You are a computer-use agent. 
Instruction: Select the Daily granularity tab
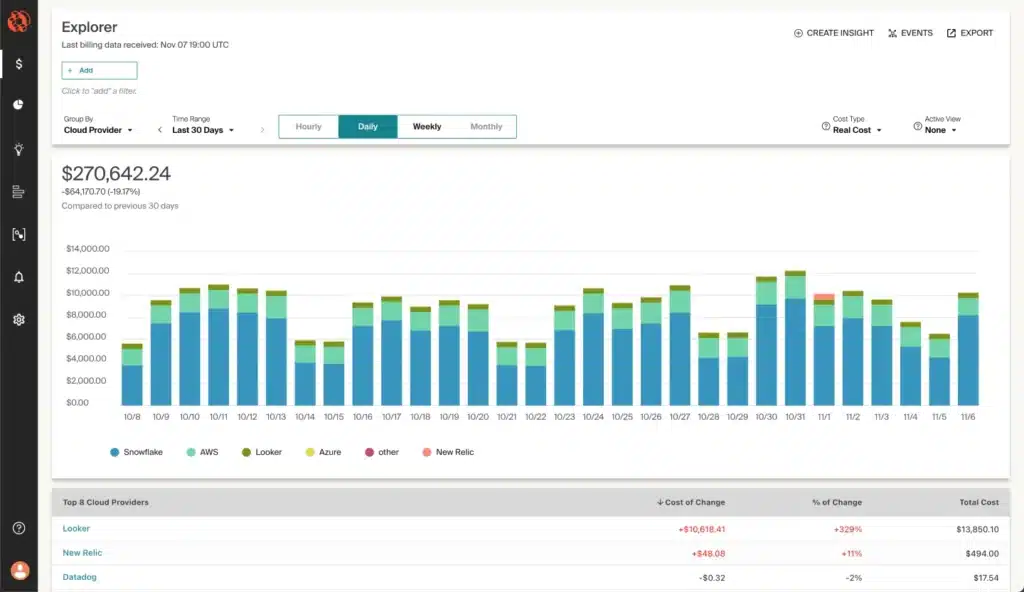(368, 127)
